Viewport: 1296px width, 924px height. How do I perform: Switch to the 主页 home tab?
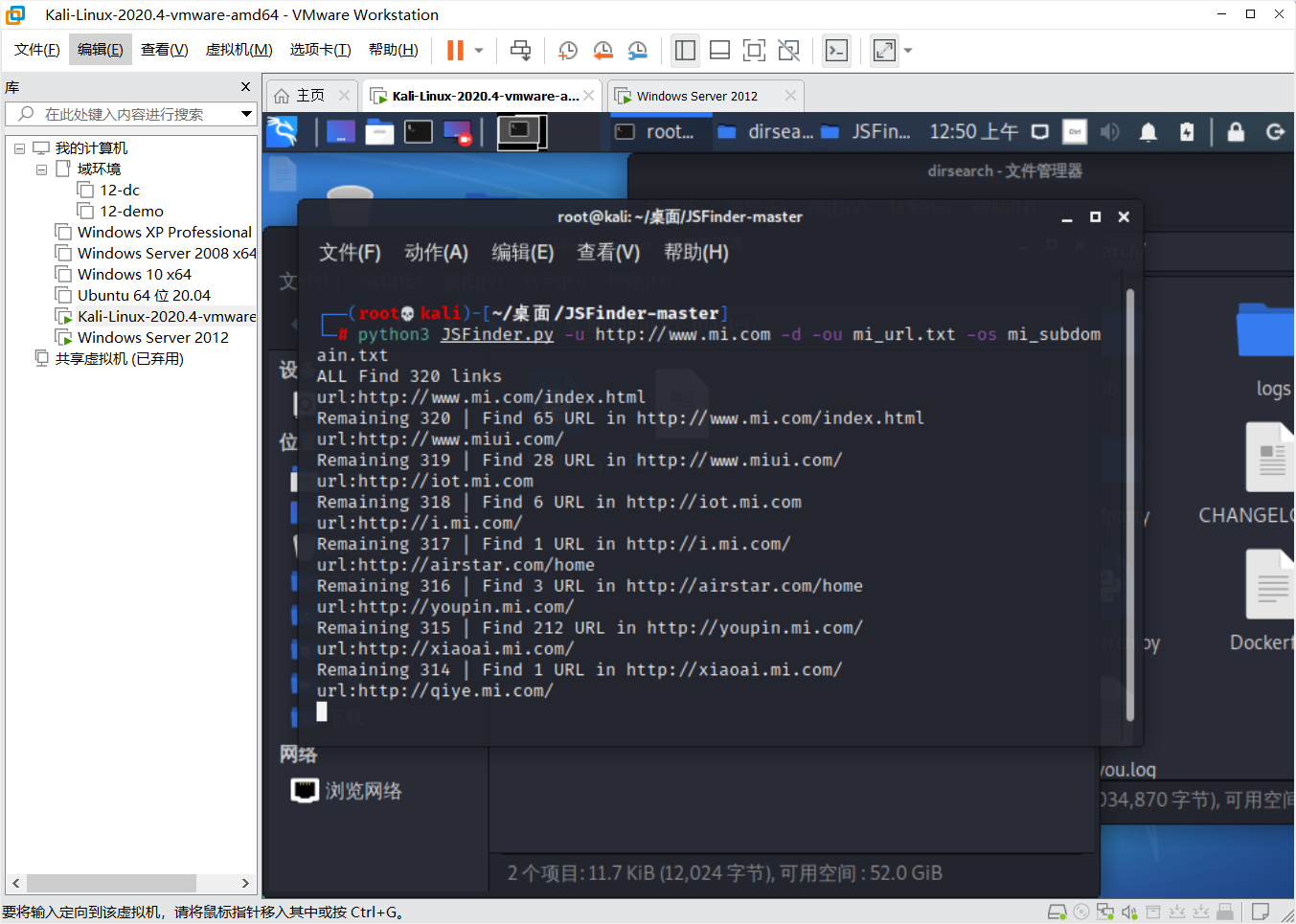[x=310, y=96]
